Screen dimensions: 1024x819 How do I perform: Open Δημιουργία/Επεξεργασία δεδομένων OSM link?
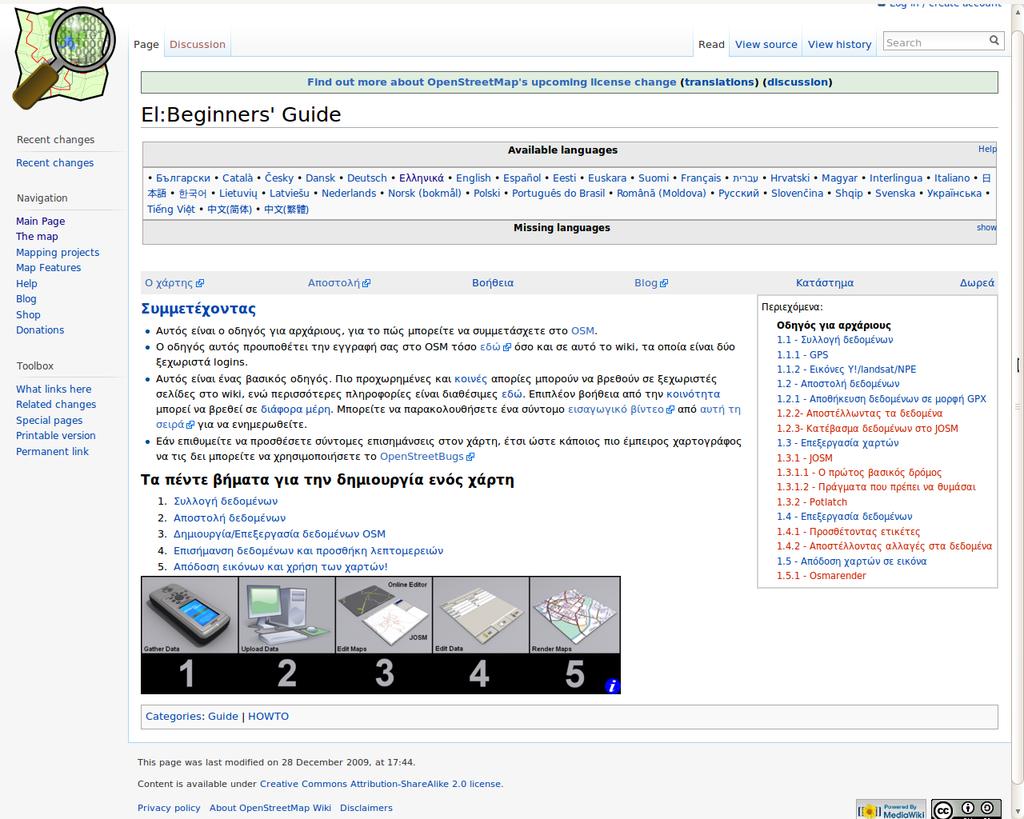(x=280, y=534)
